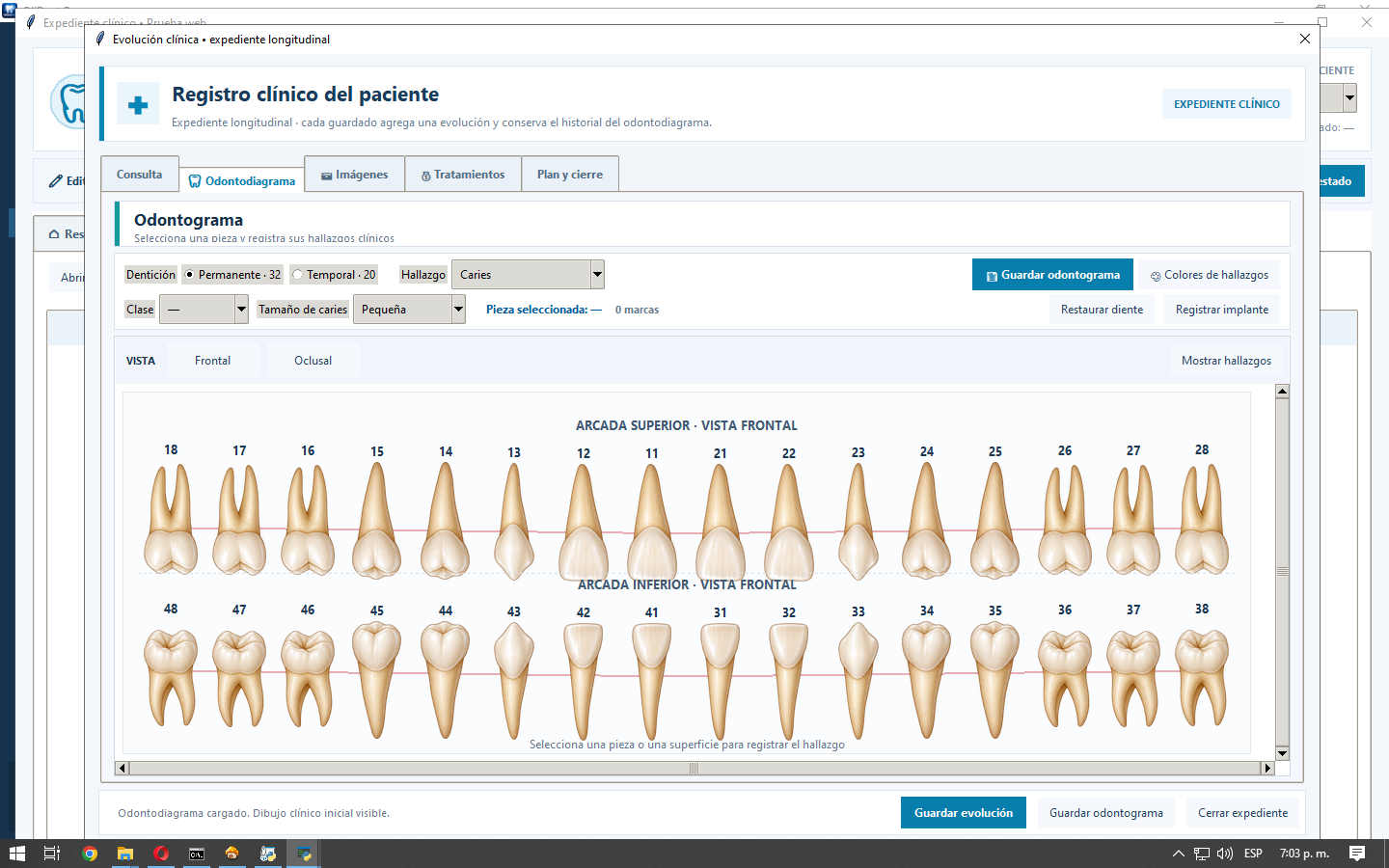Click lower incisor tooth 42
1389x868 pixels.
pos(584,682)
